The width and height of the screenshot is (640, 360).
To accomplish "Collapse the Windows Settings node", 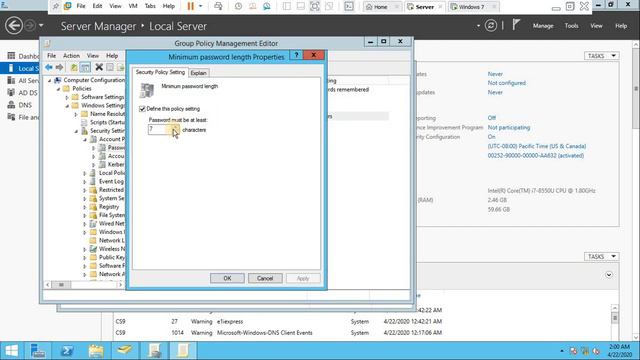I will (67, 106).
